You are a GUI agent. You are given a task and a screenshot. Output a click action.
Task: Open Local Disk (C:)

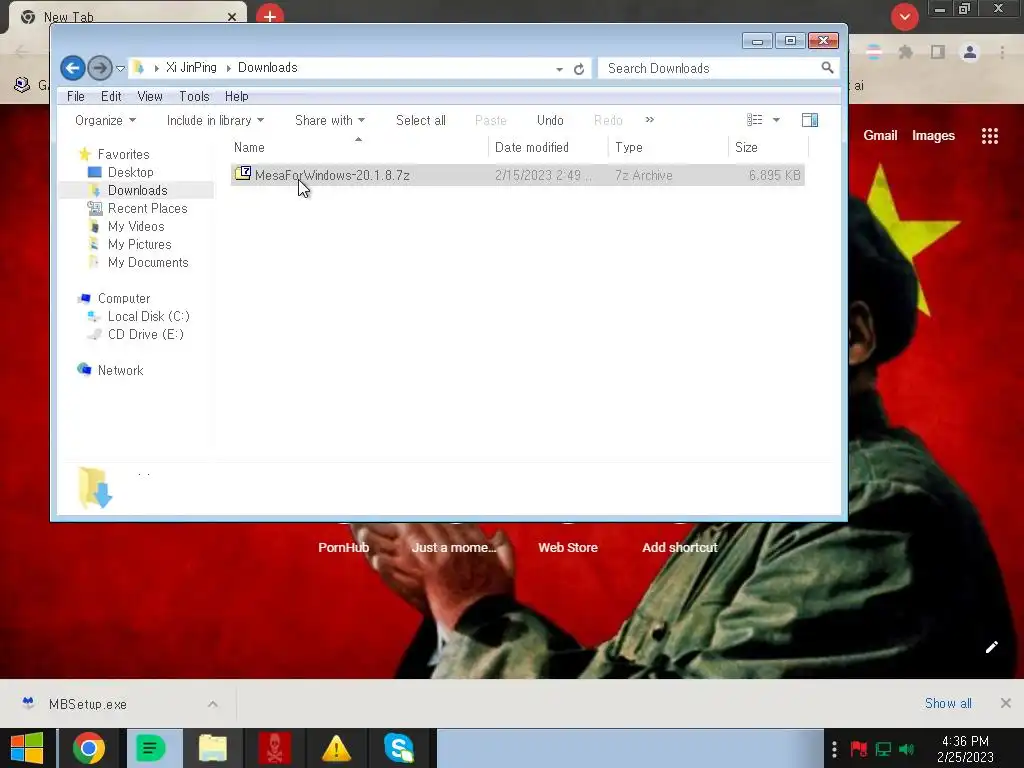(x=149, y=316)
